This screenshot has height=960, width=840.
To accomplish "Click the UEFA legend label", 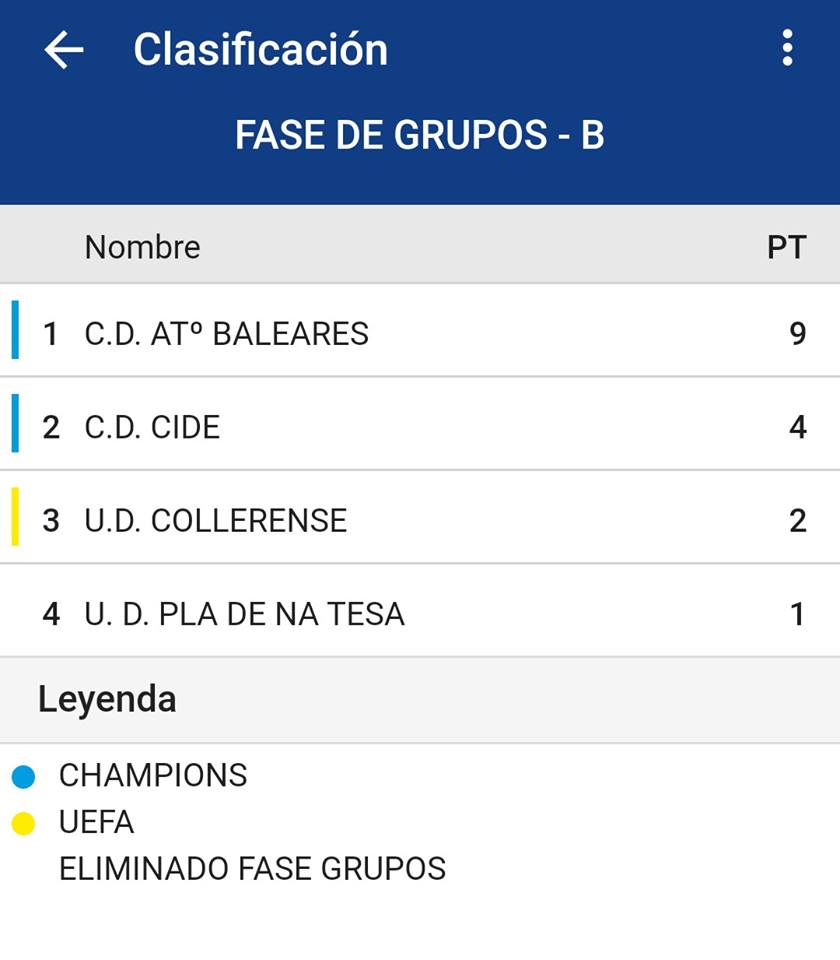I will point(96,823).
